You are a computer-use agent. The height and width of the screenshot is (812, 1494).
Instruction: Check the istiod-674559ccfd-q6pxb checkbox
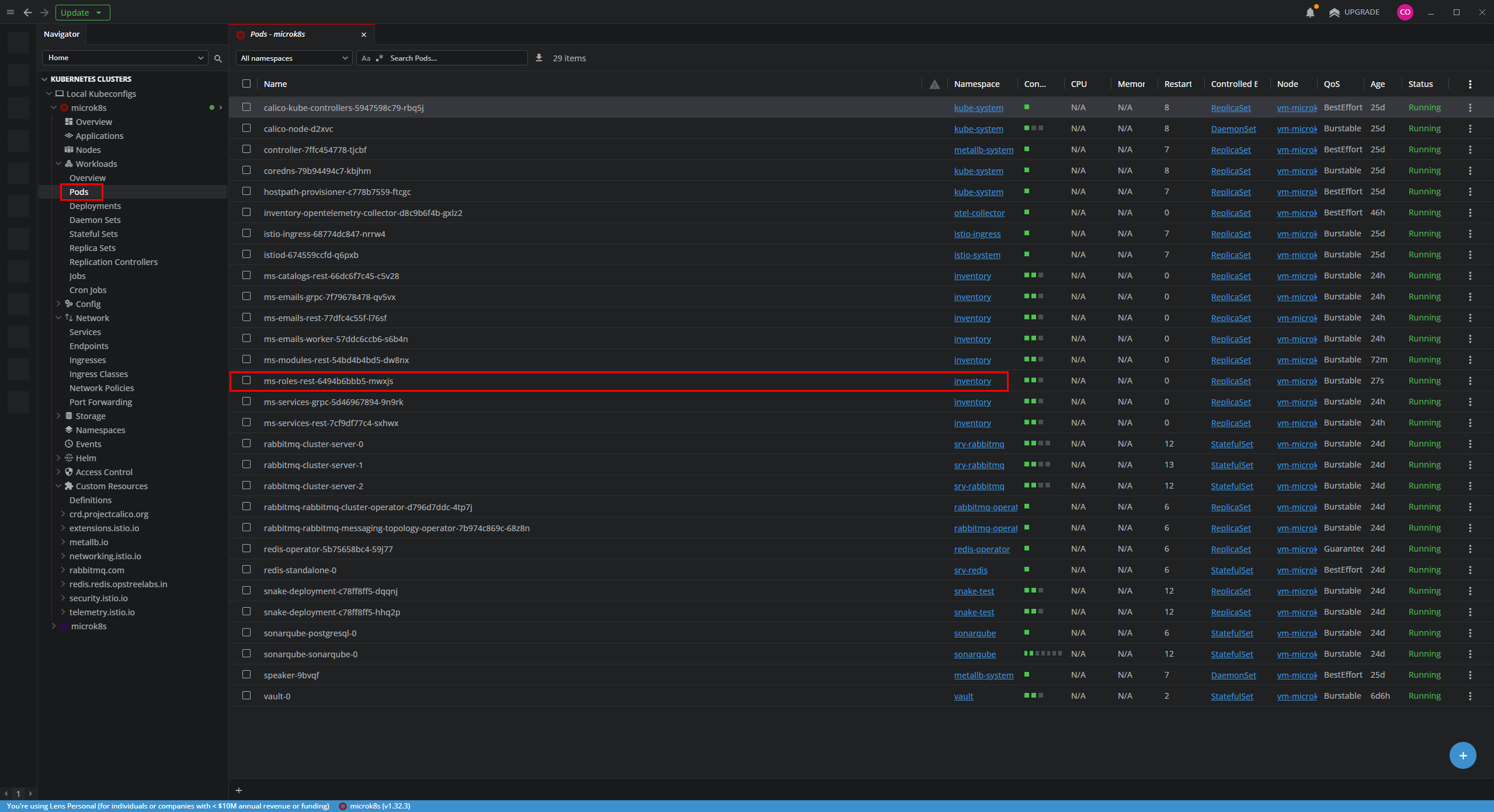246,254
